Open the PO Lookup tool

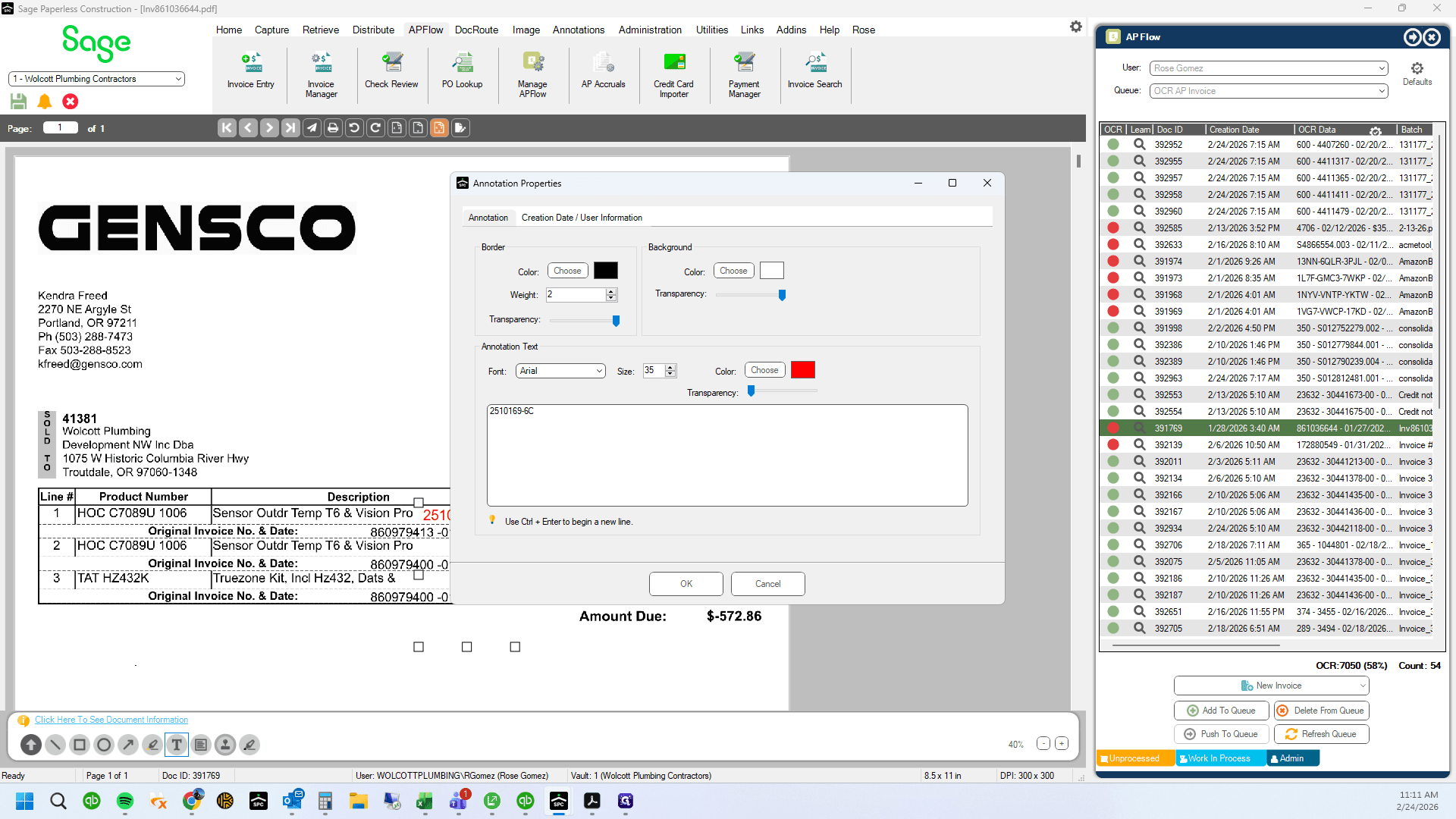462,71
